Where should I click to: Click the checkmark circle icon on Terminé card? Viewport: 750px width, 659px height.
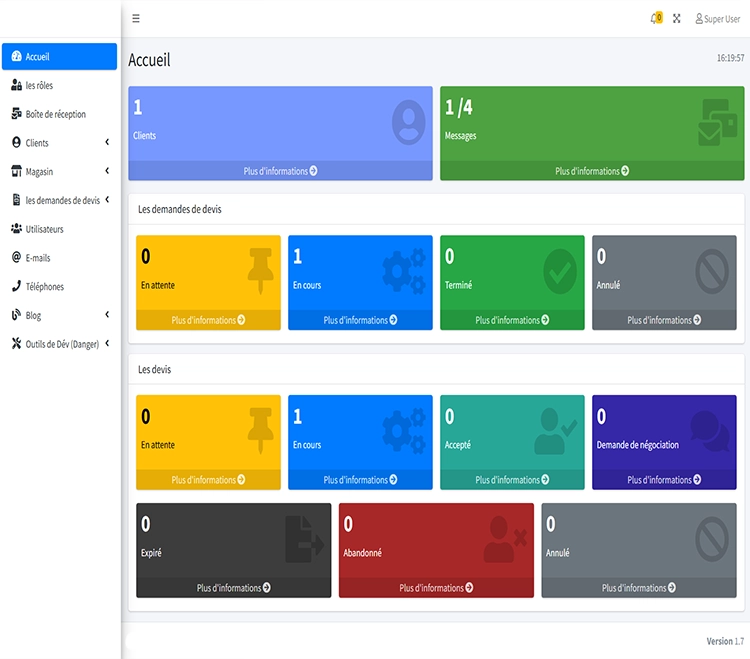coord(560,271)
